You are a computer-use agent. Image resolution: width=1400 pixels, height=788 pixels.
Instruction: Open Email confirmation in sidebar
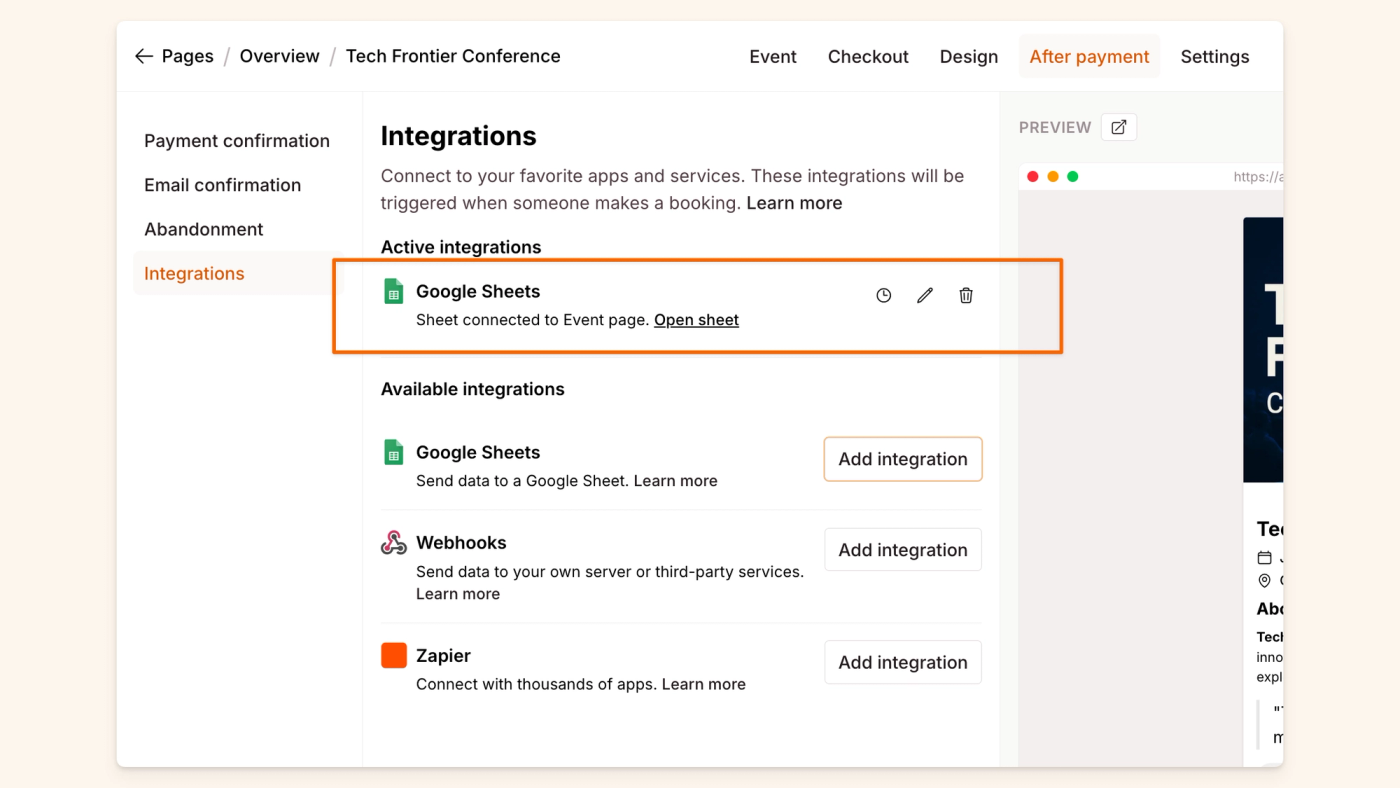[x=222, y=185]
